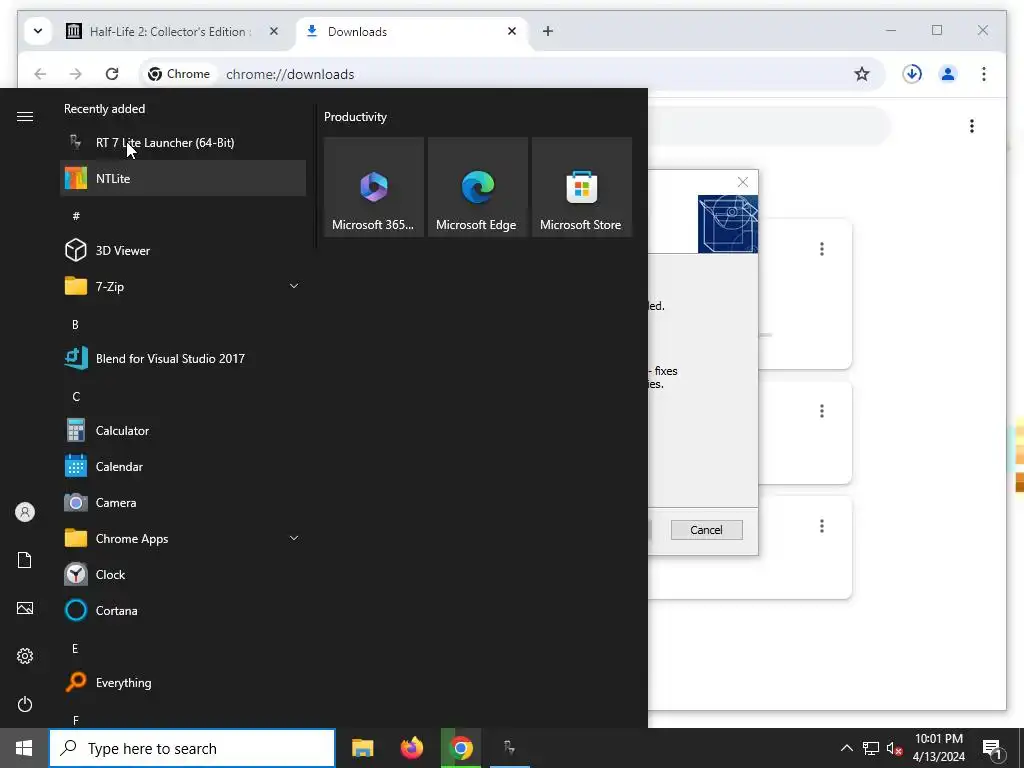Open File Explorer from taskbar

[362, 748]
